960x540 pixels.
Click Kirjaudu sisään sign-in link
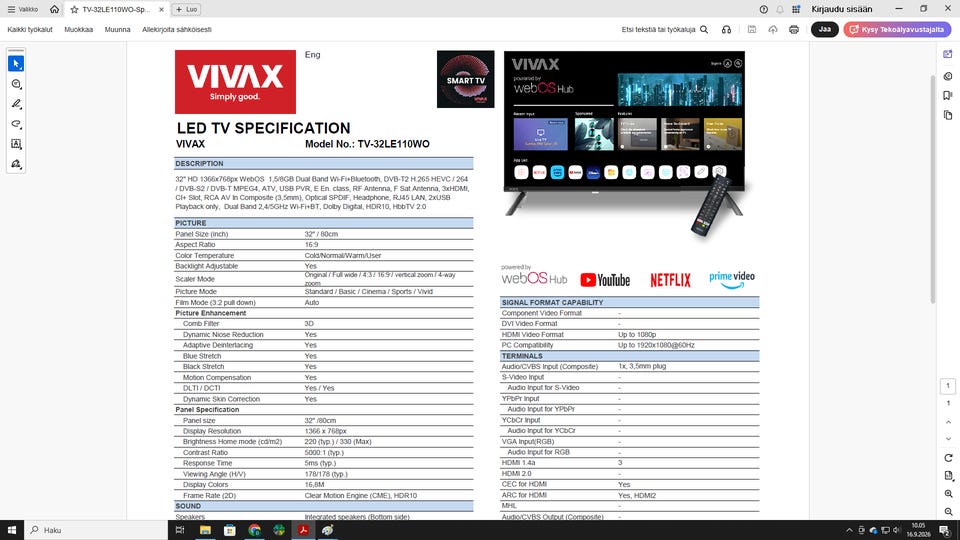click(x=842, y=9)
